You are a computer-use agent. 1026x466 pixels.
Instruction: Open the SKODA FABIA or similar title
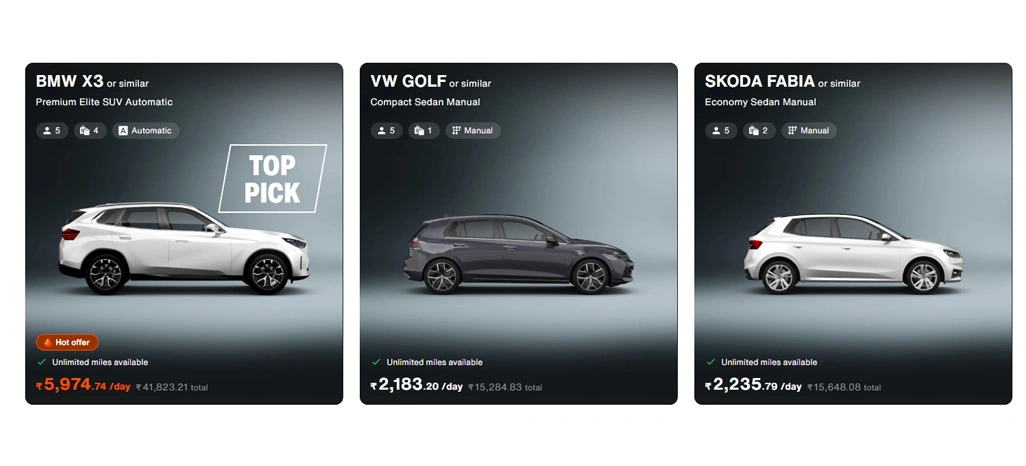pyautogui.click(x=783, y=82)
